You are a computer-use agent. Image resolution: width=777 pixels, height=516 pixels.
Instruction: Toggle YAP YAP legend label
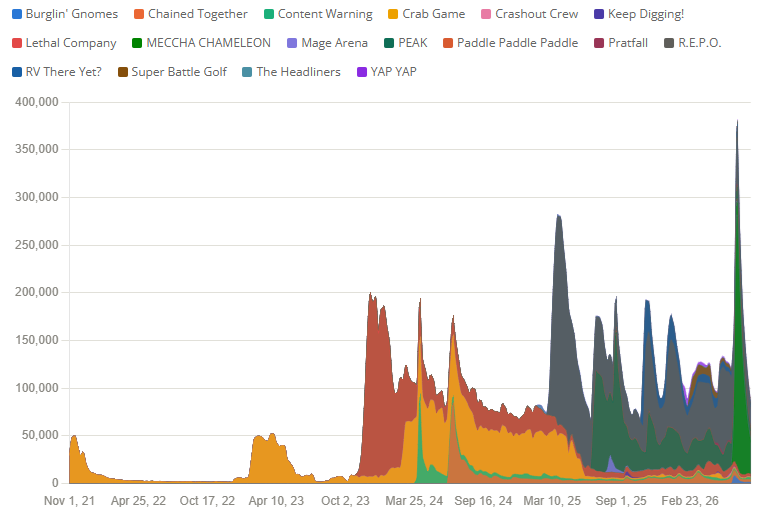(x=393, y=72)
